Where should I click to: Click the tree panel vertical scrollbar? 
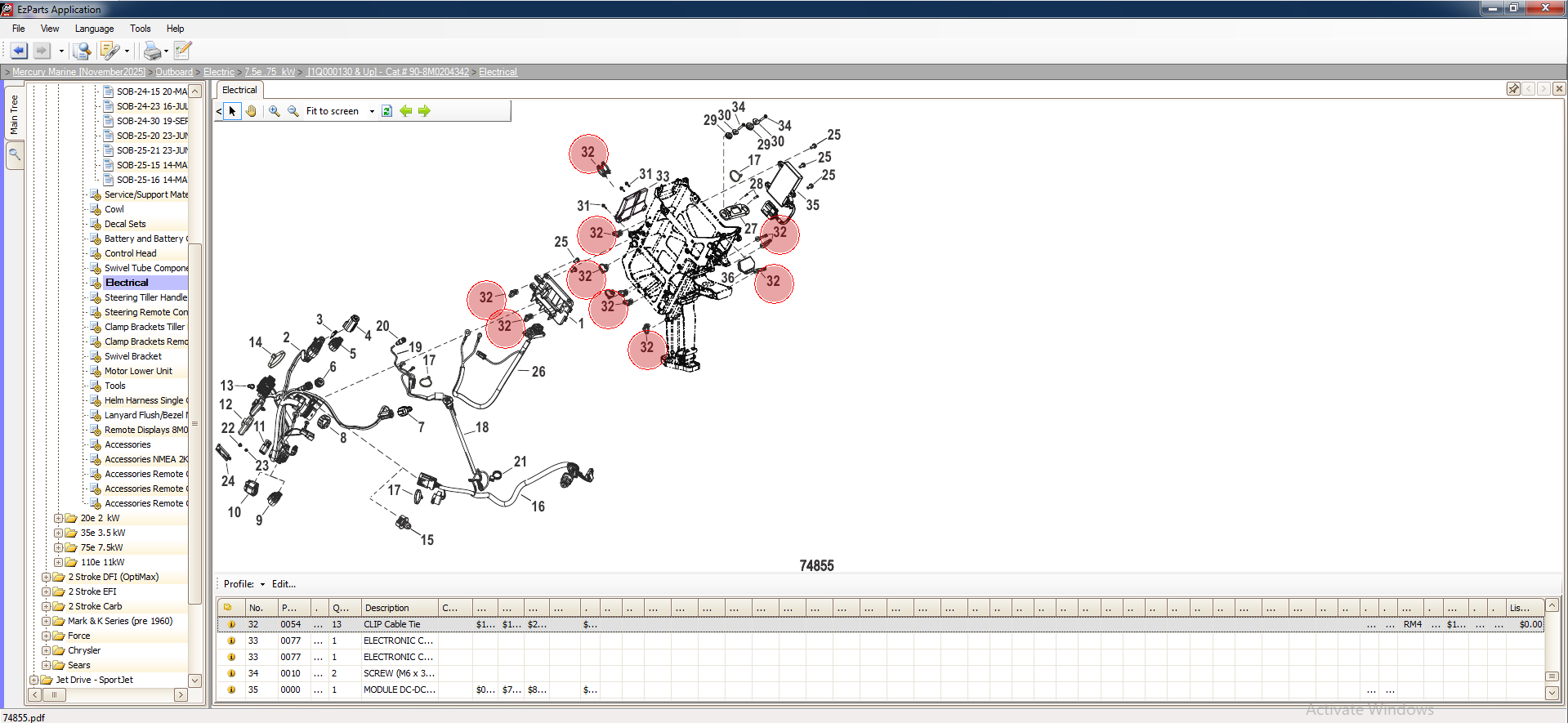(x=194, y=423)
